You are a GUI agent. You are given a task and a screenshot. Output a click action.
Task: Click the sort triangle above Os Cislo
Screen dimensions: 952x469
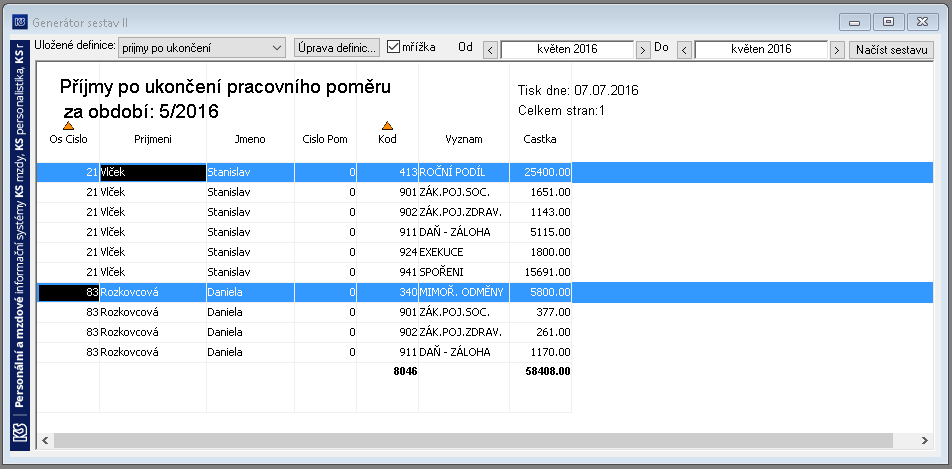(69, 126)
